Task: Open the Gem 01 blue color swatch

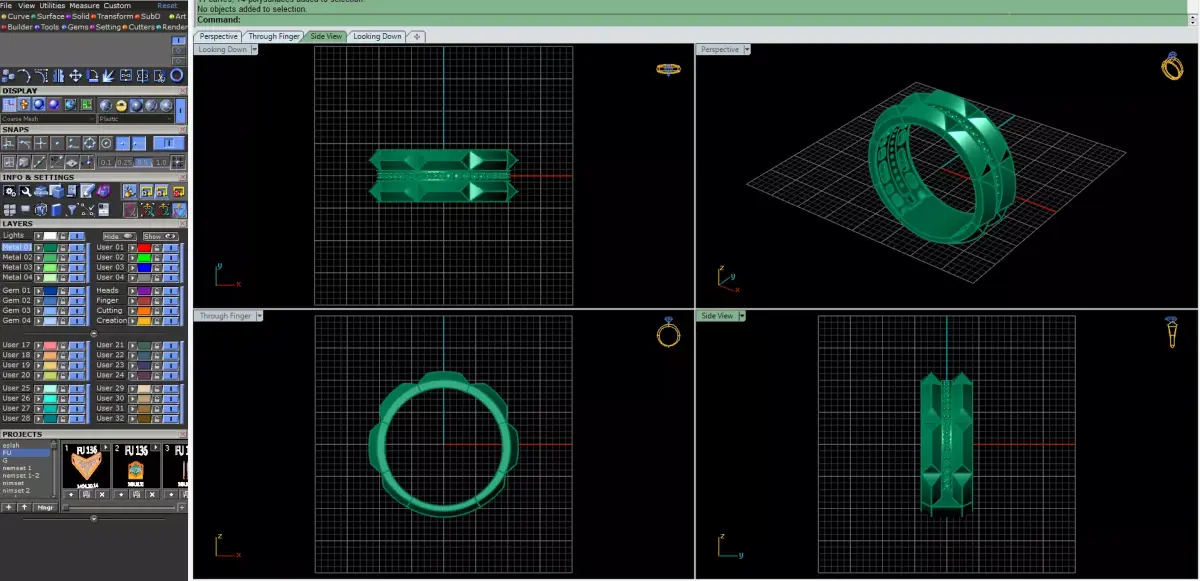Action: [50, 291]
